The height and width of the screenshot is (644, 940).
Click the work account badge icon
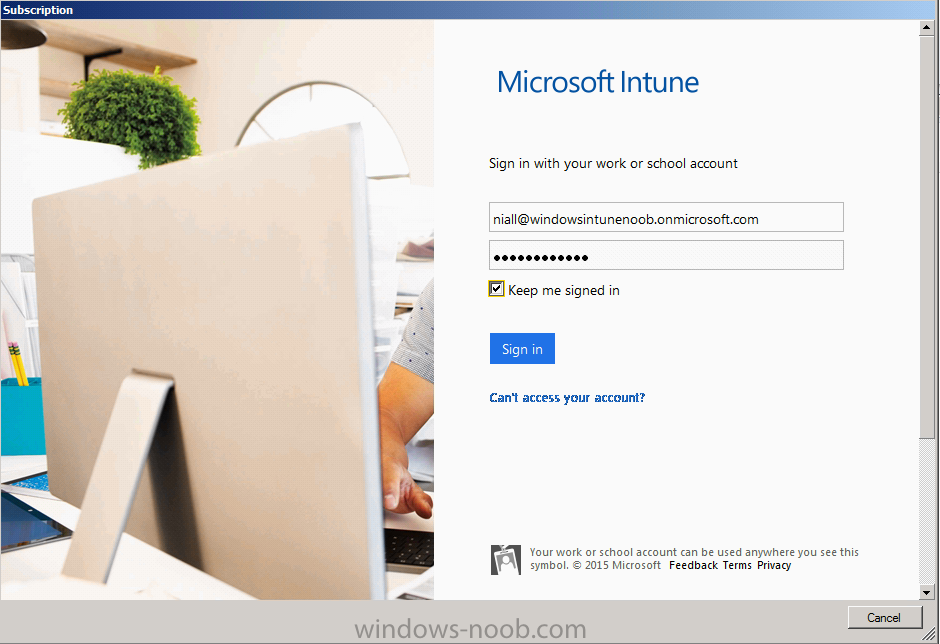[505, 559]
